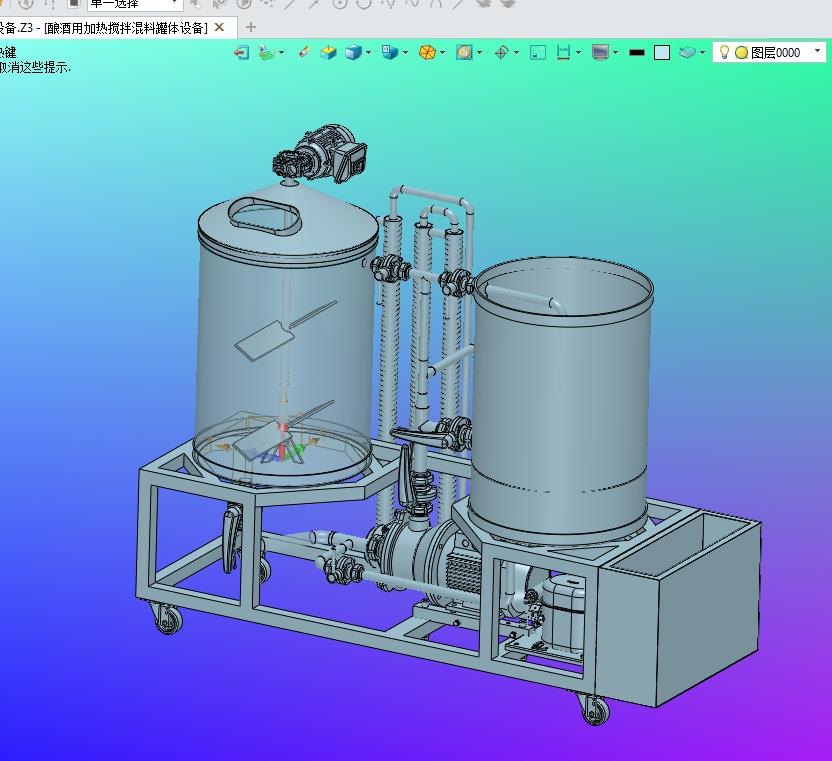Click the small square frame icon
The image size is (832, 761).
coord(537,52)
